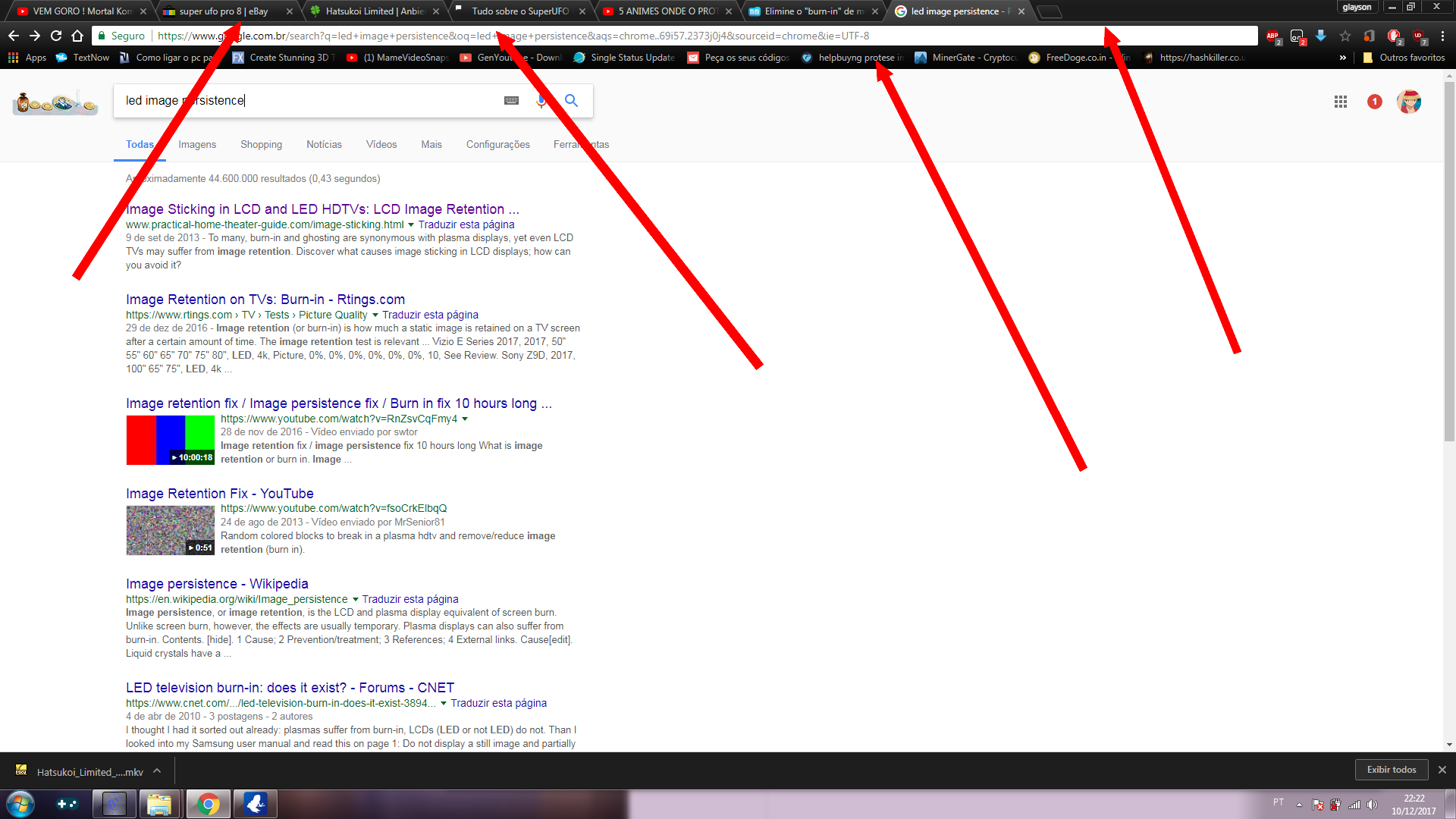Switch to the Elimine o burn-in tab
The height and width of the screenshot is (819, 1456).
pyautogui.click(x=813, y=11)
